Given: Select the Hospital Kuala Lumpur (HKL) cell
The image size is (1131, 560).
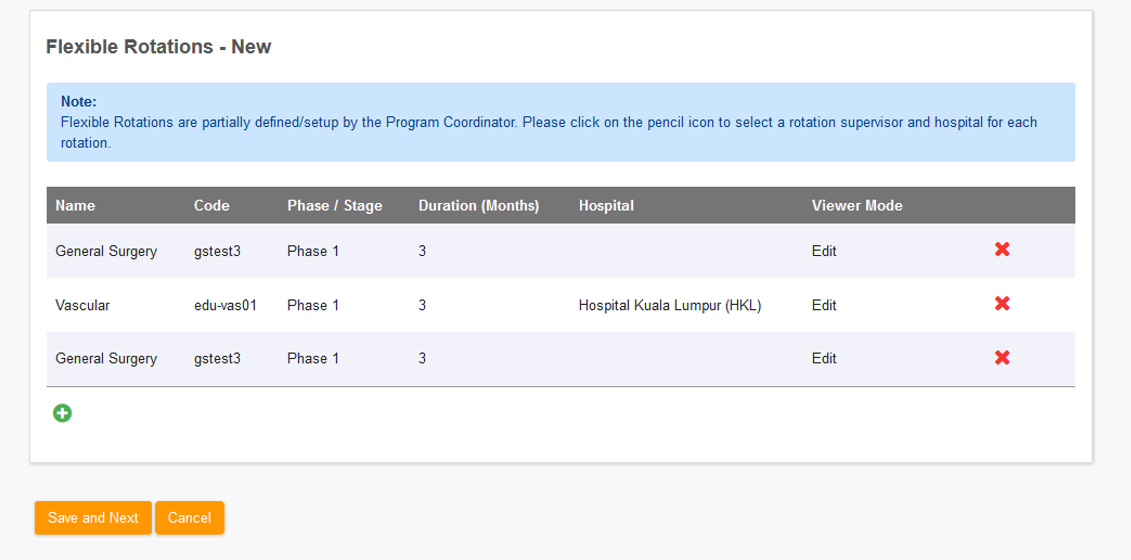Looking at the screenshot, I should pyautogui.click(x=670, y=305).
